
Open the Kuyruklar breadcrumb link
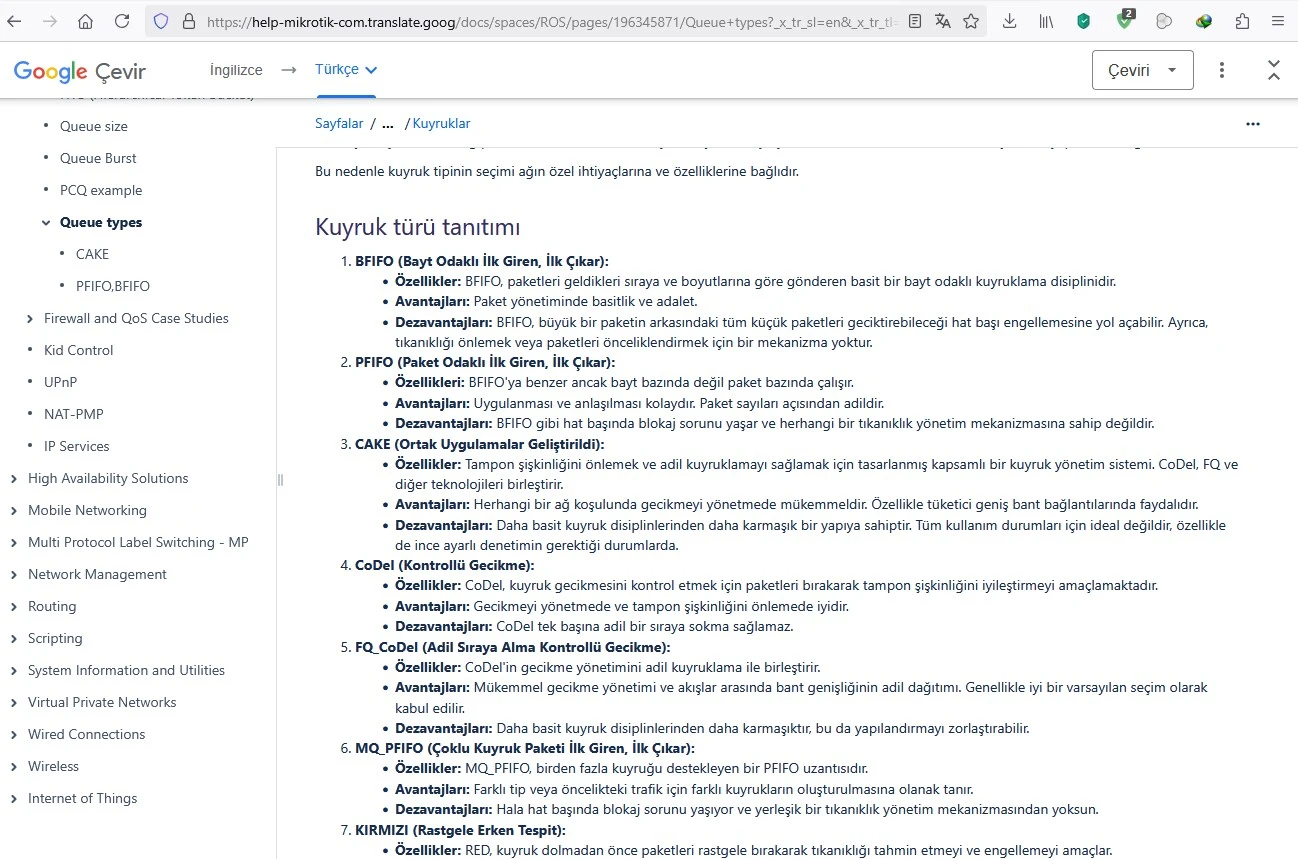[x=441, y=123]
